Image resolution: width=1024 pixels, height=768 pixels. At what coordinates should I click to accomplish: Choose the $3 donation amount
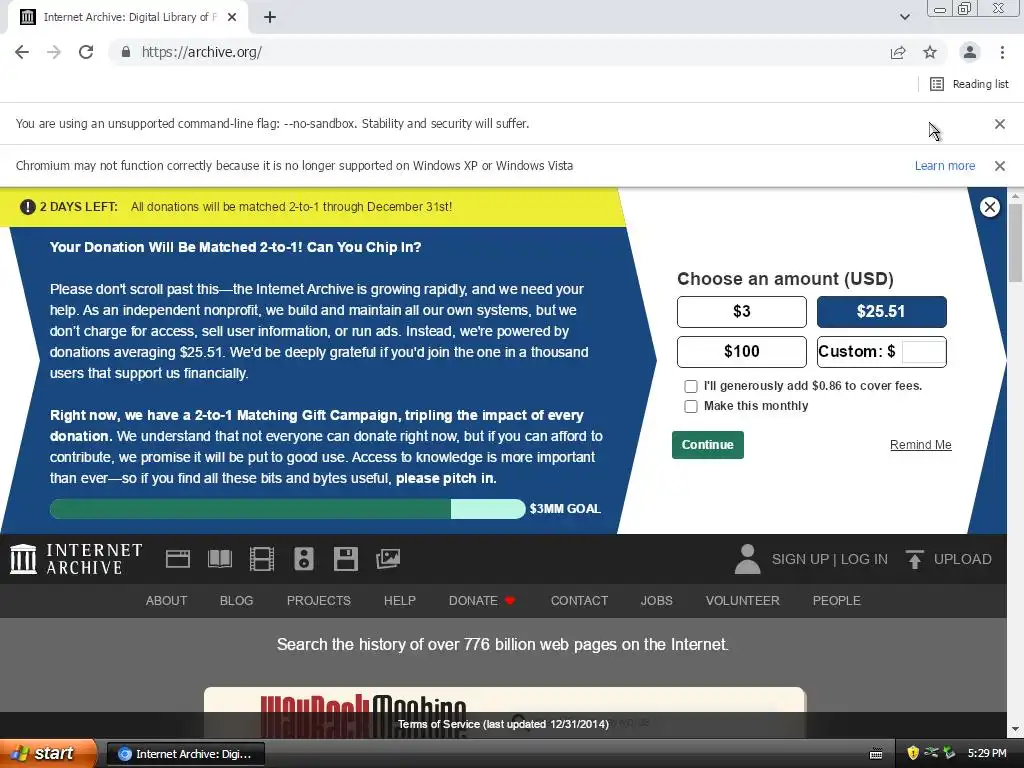tap(741, 312)
